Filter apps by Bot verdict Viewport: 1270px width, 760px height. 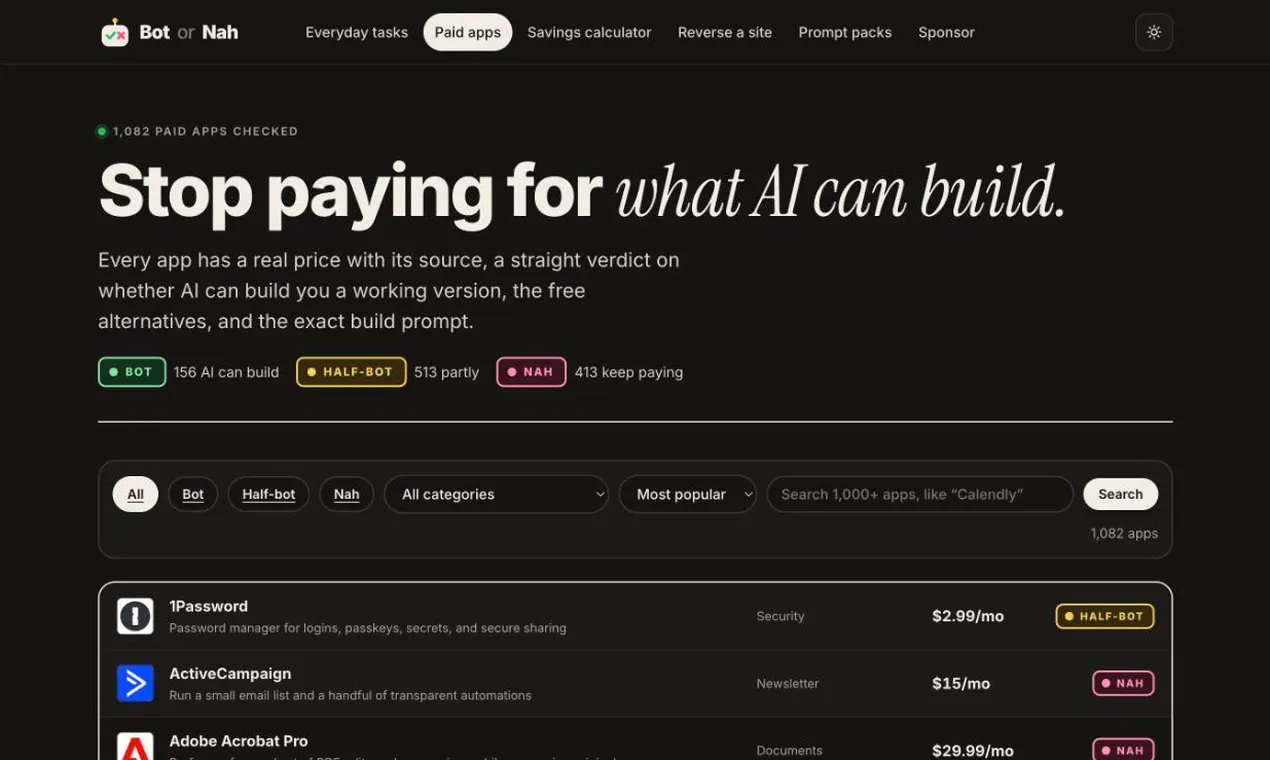pos(193,494)
